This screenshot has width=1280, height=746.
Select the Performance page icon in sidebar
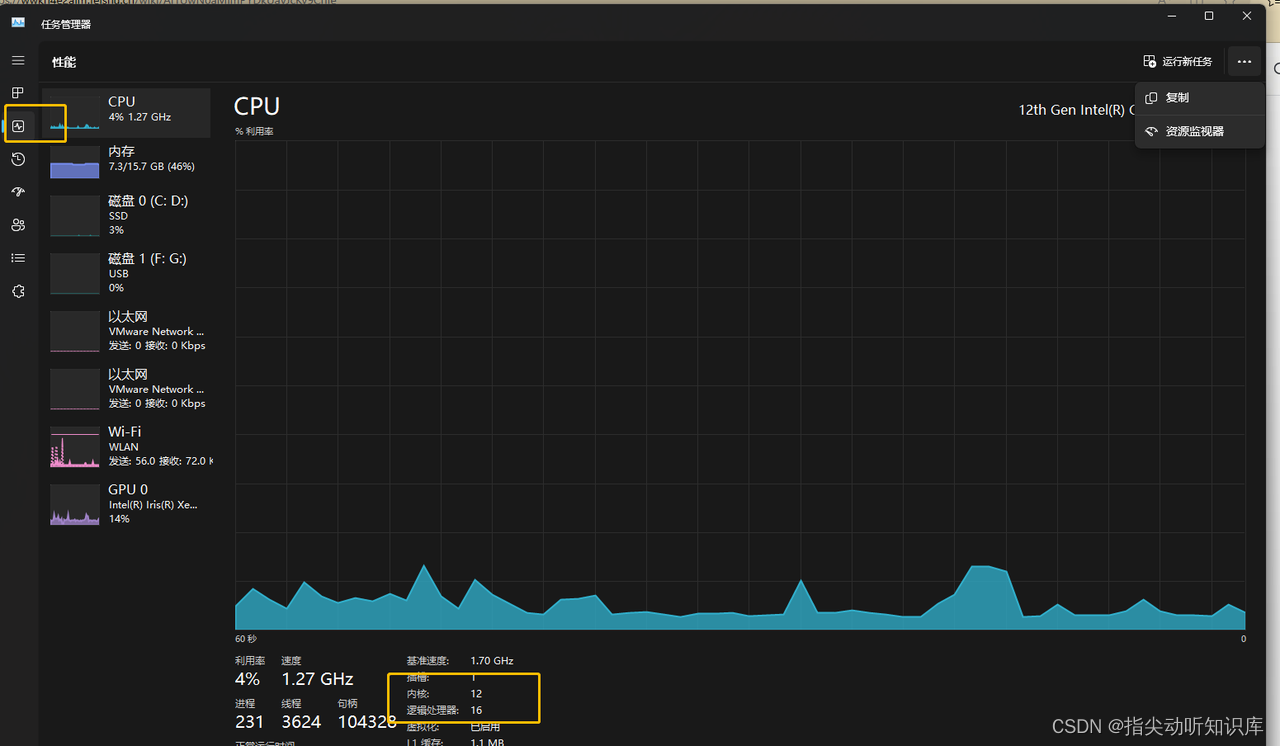pyautogui.click(x=18, y=126)
